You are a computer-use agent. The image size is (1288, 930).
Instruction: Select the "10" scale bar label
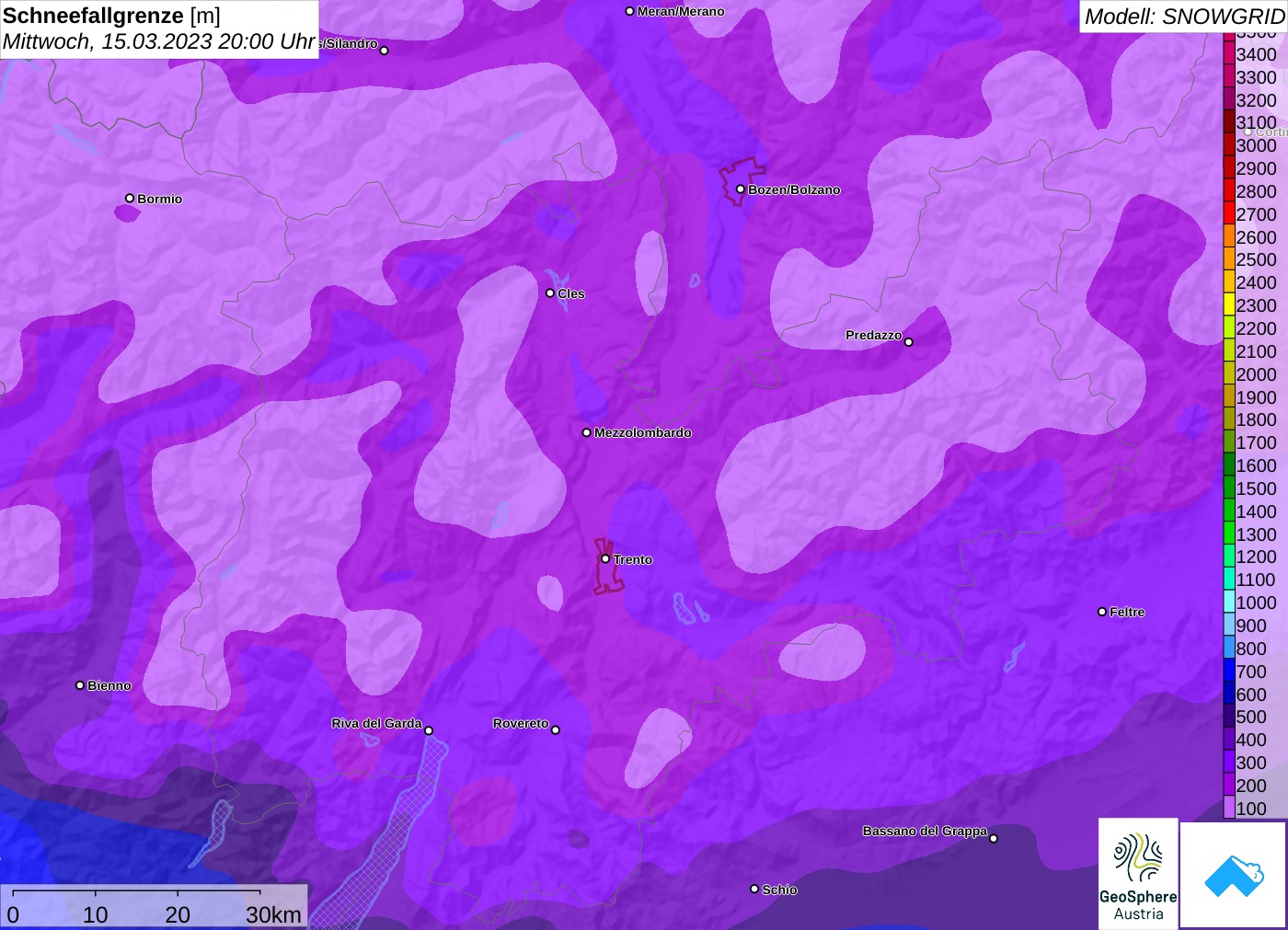point(96,914)
